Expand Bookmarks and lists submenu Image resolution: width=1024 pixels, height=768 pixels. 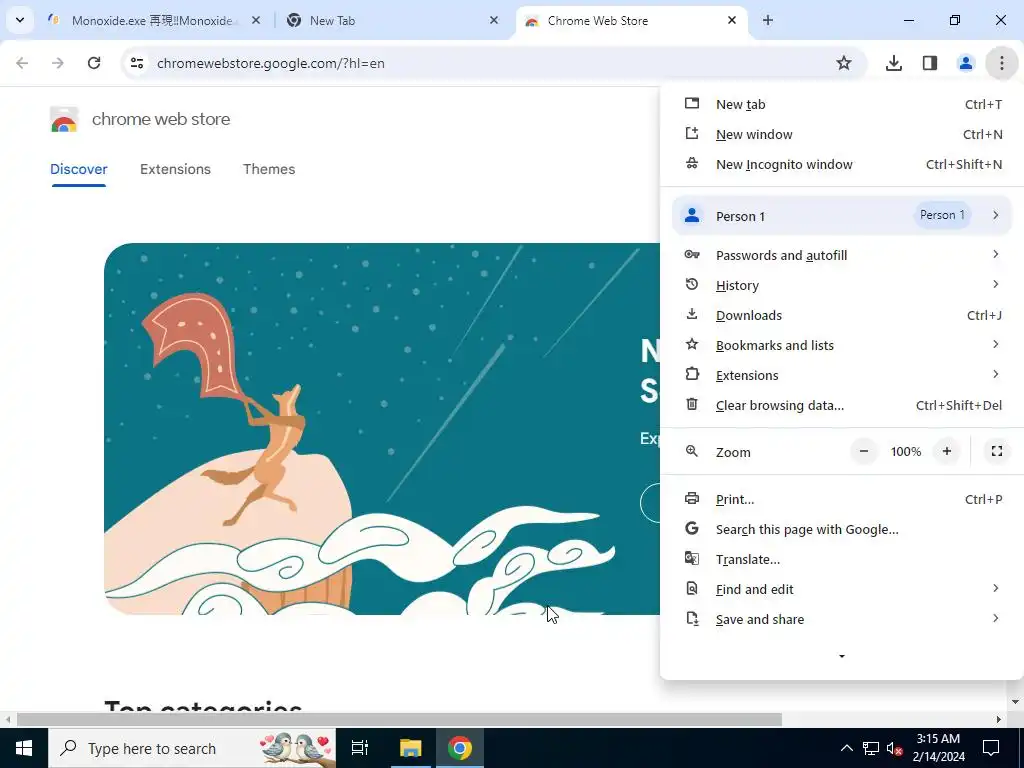[842, 345]
